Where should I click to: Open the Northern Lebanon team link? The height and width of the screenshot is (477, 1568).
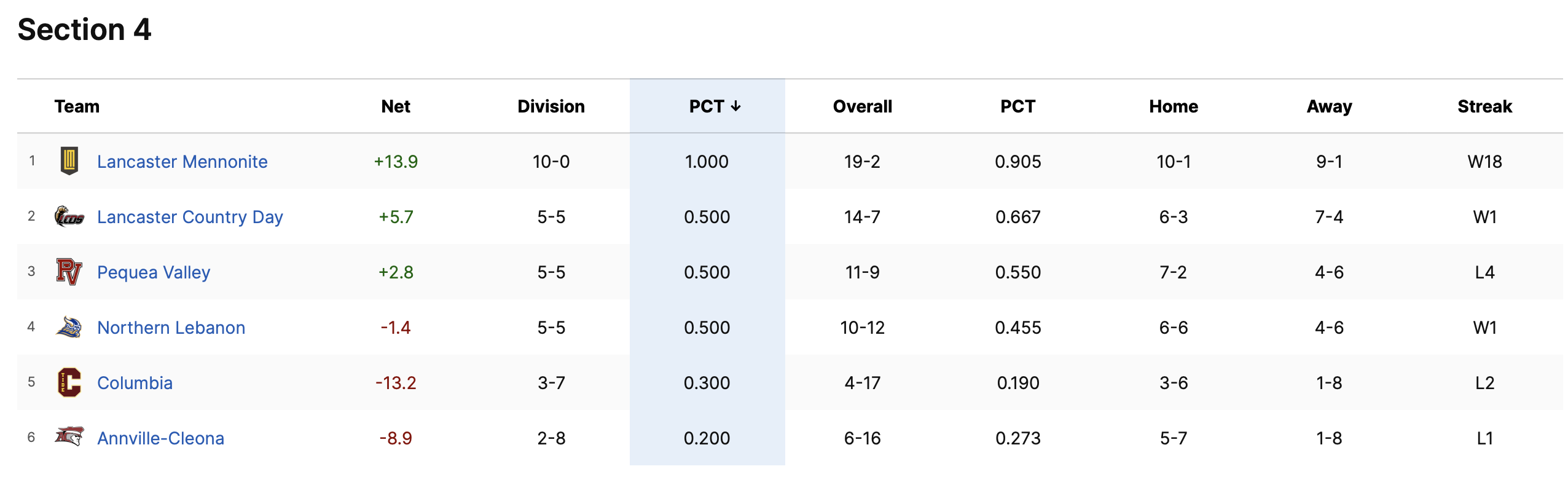coord(171,328)
